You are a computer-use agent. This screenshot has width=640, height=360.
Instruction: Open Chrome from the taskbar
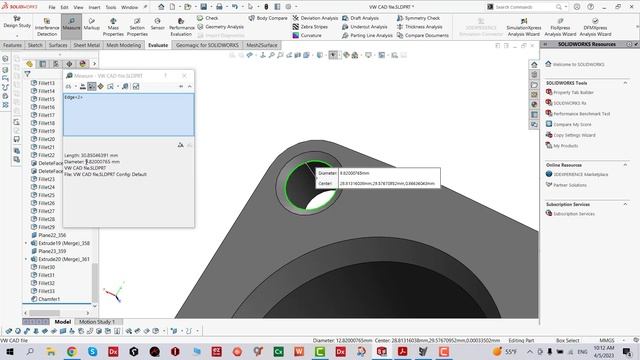(x=72, y=351)
